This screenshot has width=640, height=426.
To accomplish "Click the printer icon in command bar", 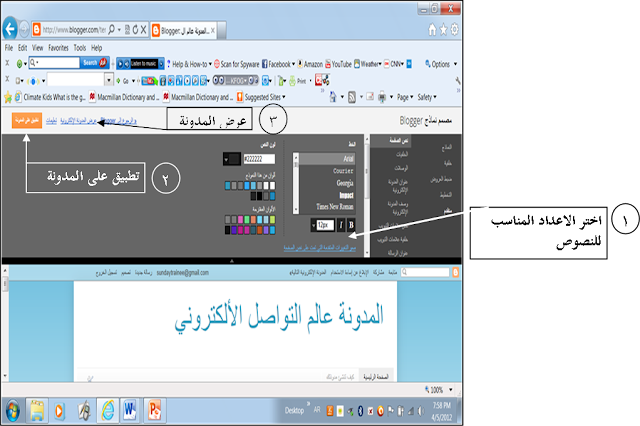I will (382, 97).
